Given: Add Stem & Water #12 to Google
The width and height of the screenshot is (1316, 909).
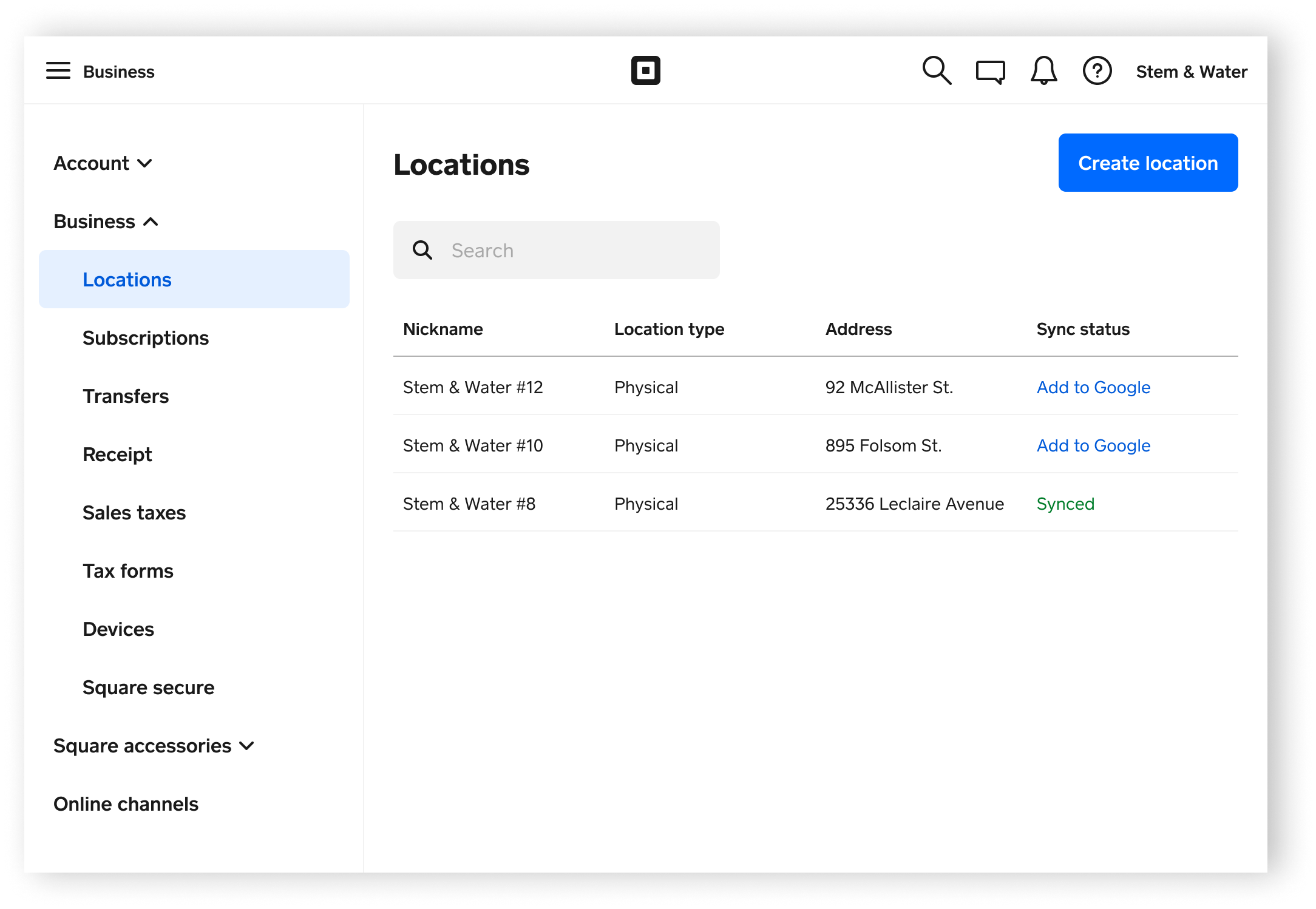Looking at the screenshot, I should (x=1093, y=387).
